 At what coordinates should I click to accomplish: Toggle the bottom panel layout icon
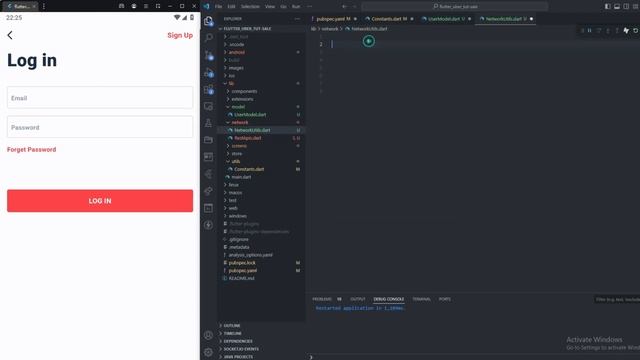pyautogui.click(x=617, y=6)
